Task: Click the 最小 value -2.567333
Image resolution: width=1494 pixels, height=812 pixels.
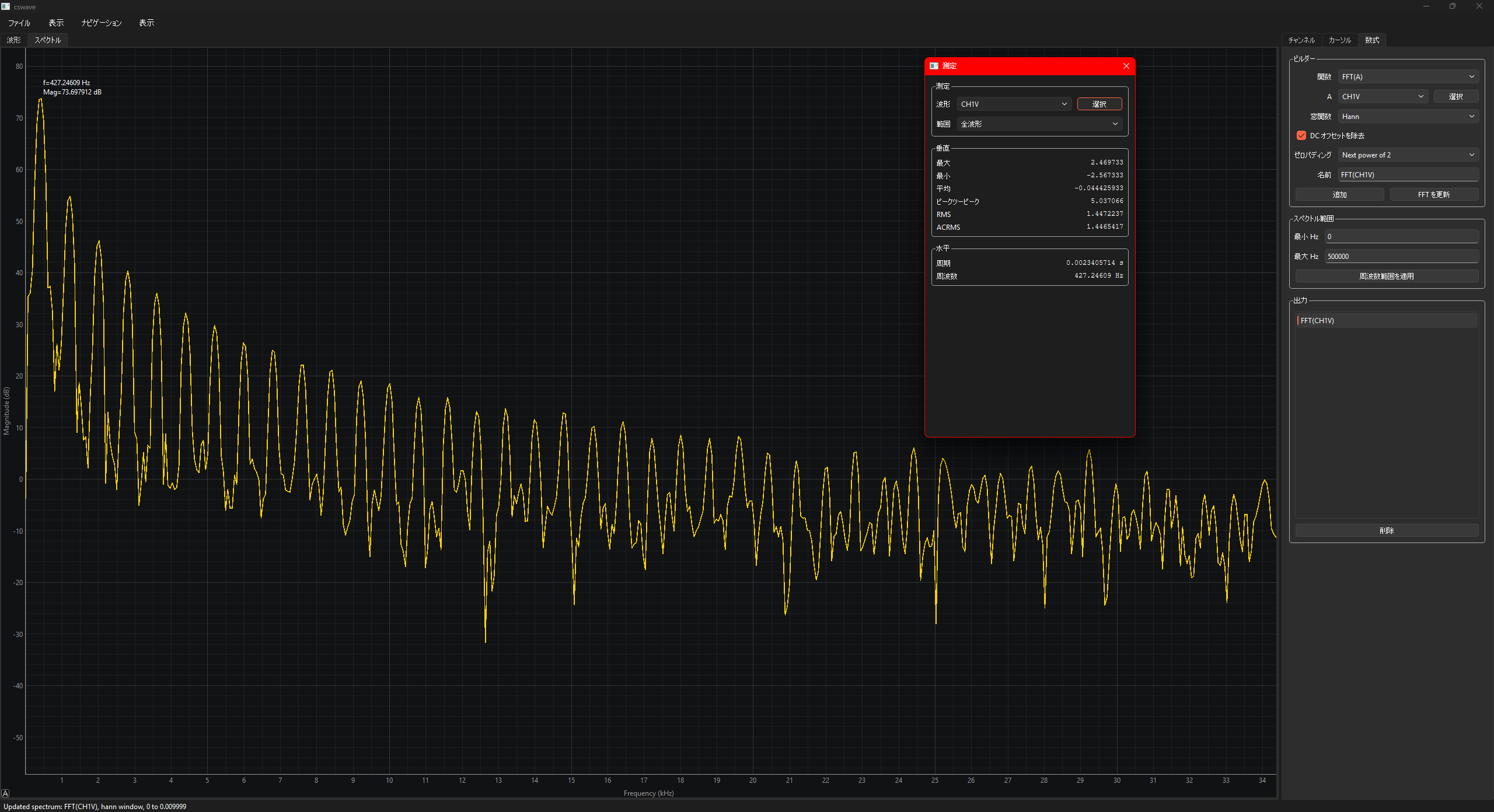Action: point(1104,176)
